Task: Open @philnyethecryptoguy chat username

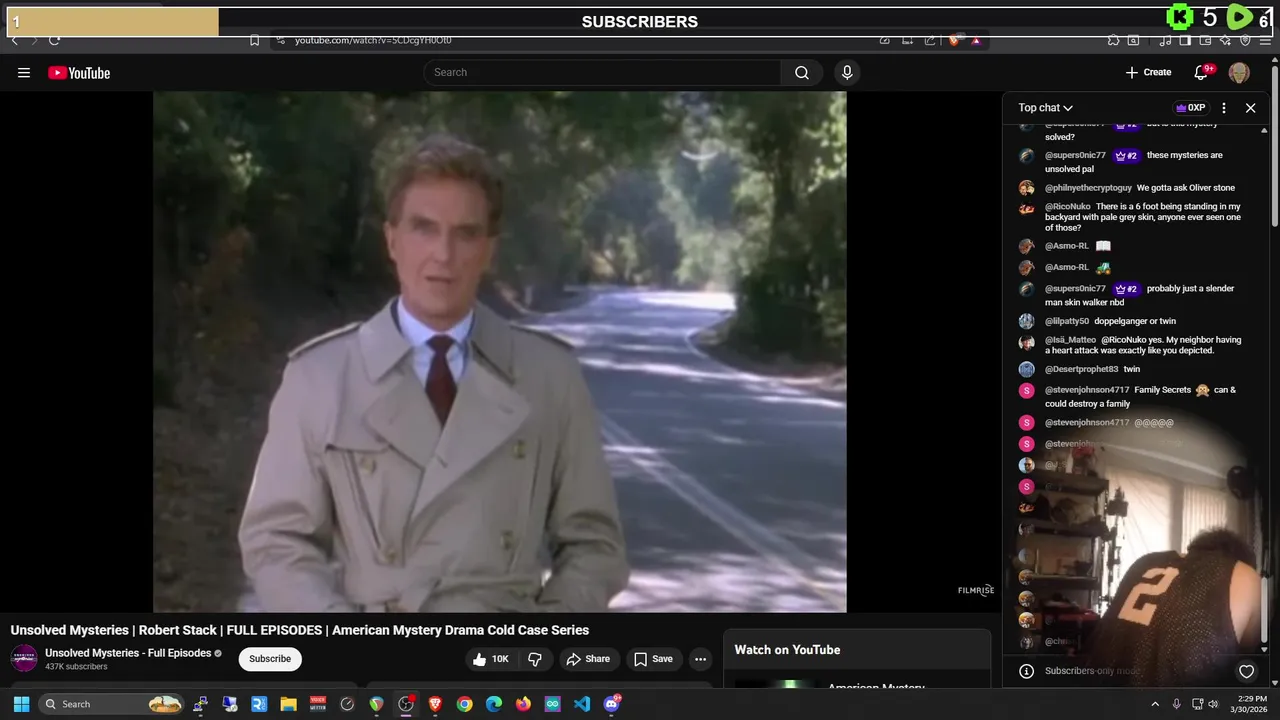Action: (x=1088, y=188)
